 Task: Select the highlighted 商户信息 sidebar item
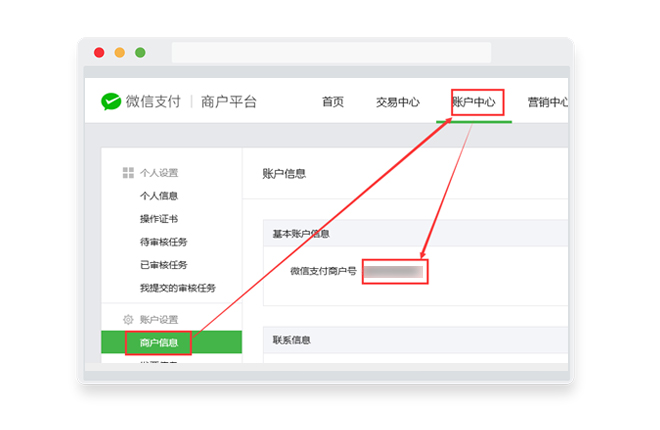159,343
